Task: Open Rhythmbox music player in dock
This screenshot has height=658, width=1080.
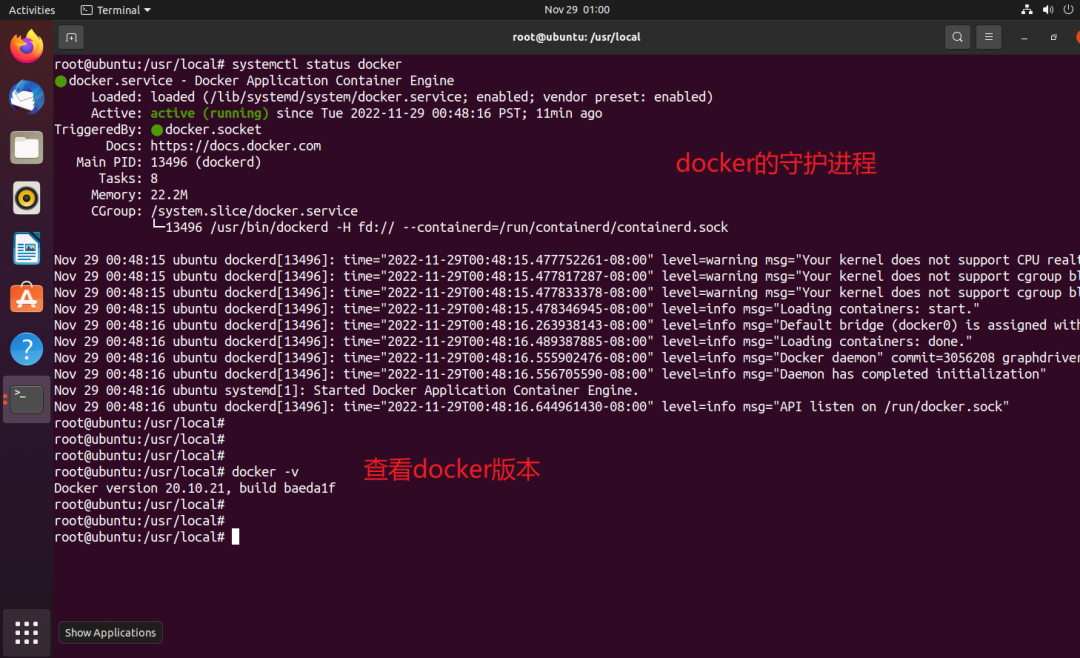Action: point(27,198)
